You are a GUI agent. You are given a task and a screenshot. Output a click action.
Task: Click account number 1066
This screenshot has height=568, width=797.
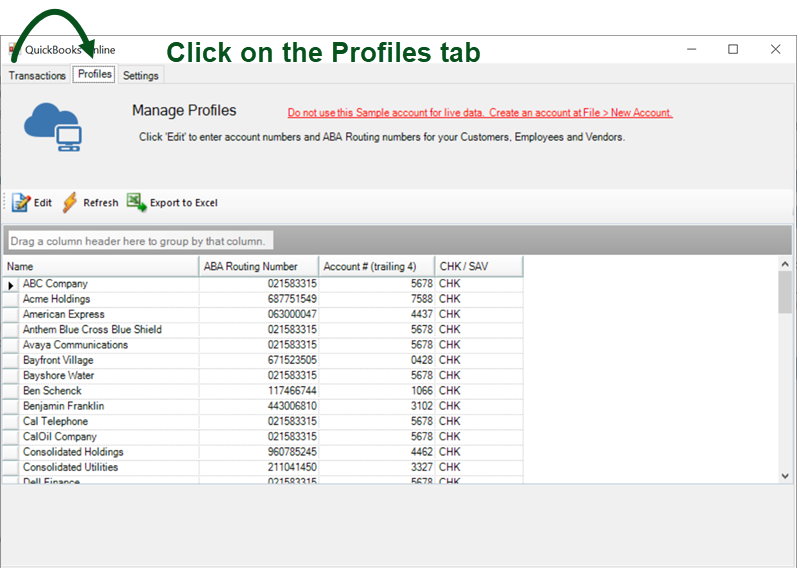pyautogui.click(x=422, y=391)
